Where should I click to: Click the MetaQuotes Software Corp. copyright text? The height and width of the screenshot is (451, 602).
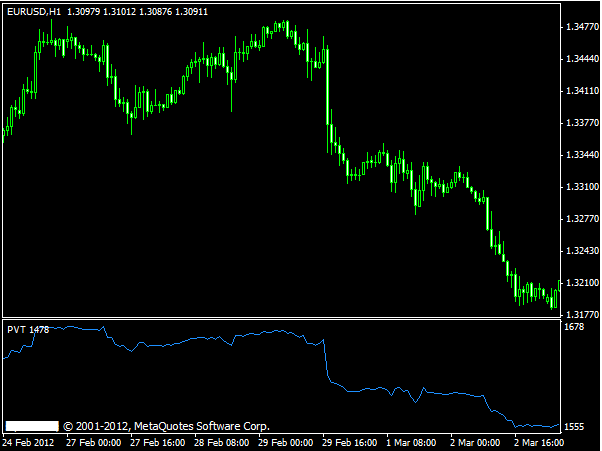[x=166, y=426]
